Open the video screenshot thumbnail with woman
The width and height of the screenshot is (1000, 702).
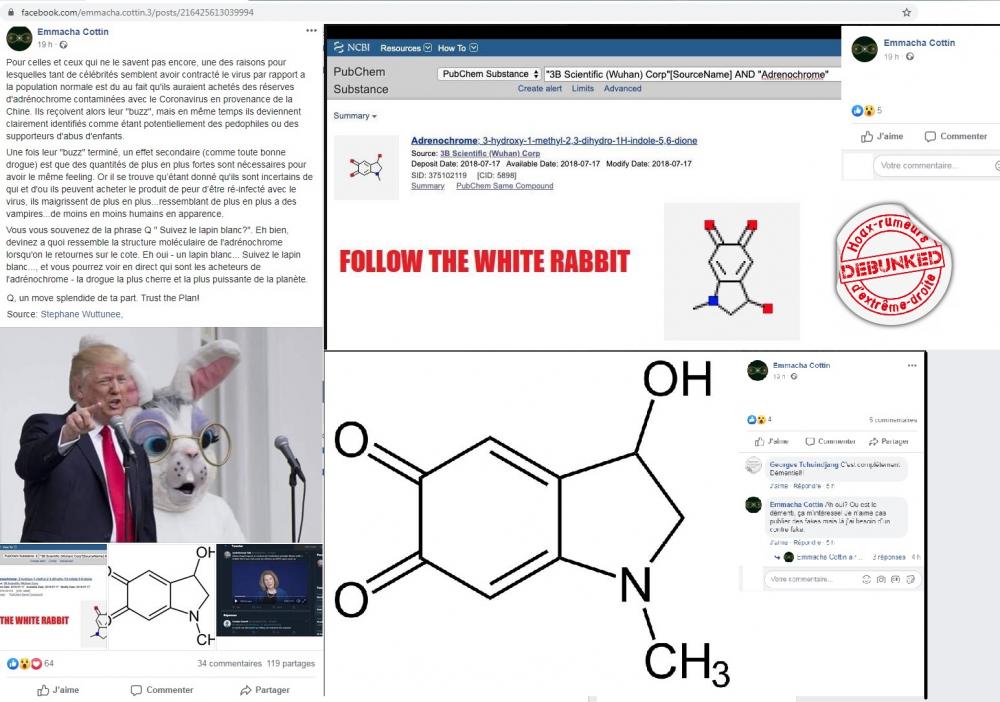(270, 590)
